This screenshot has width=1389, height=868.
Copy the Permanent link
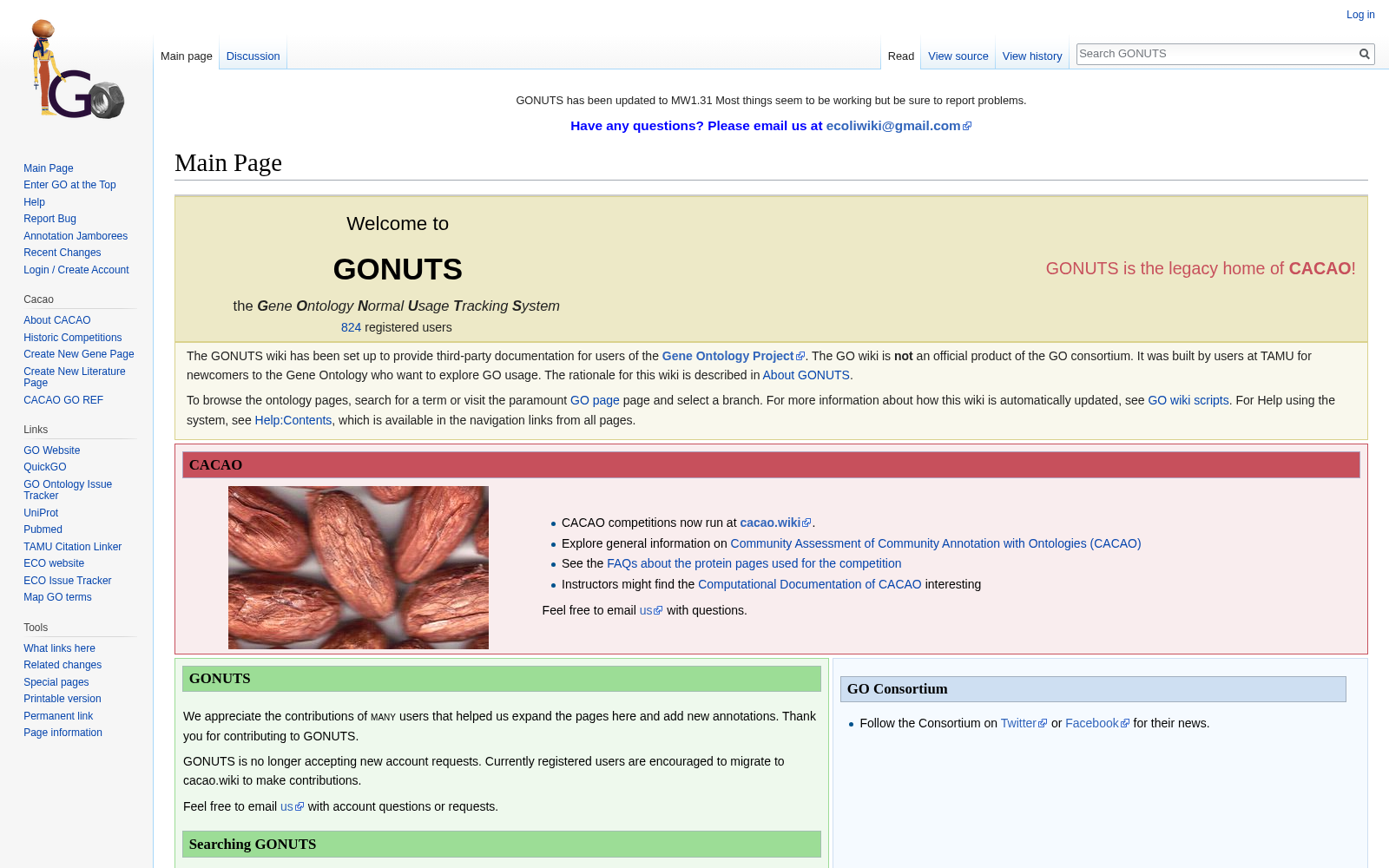click(x=58, y=716)
